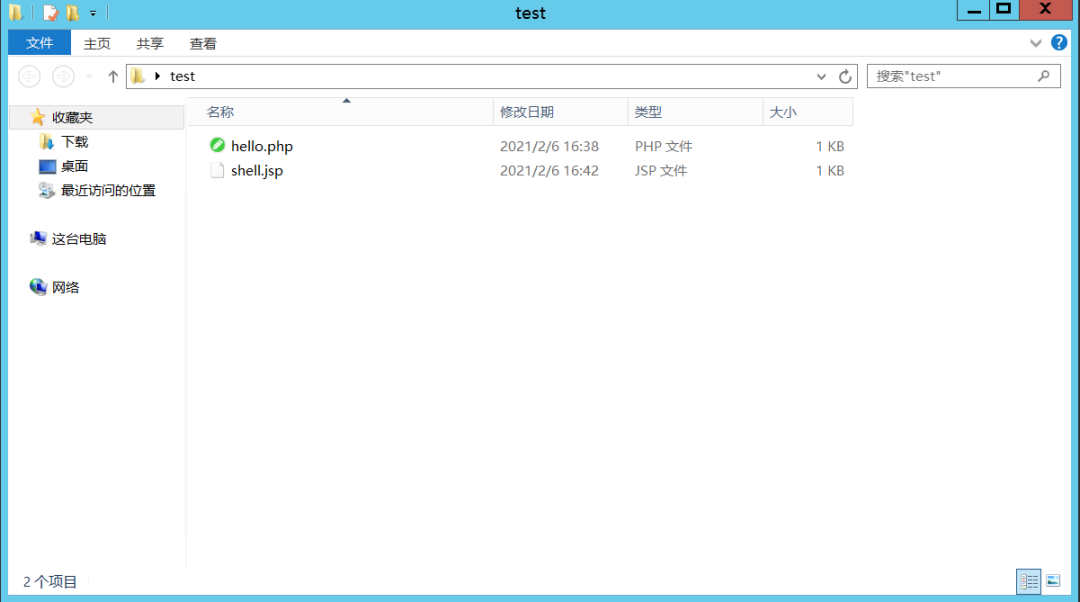The height and width of the screenshot is (602, 1080).
Task: Click the title bar folder system icon
Action: pos(16,12)
